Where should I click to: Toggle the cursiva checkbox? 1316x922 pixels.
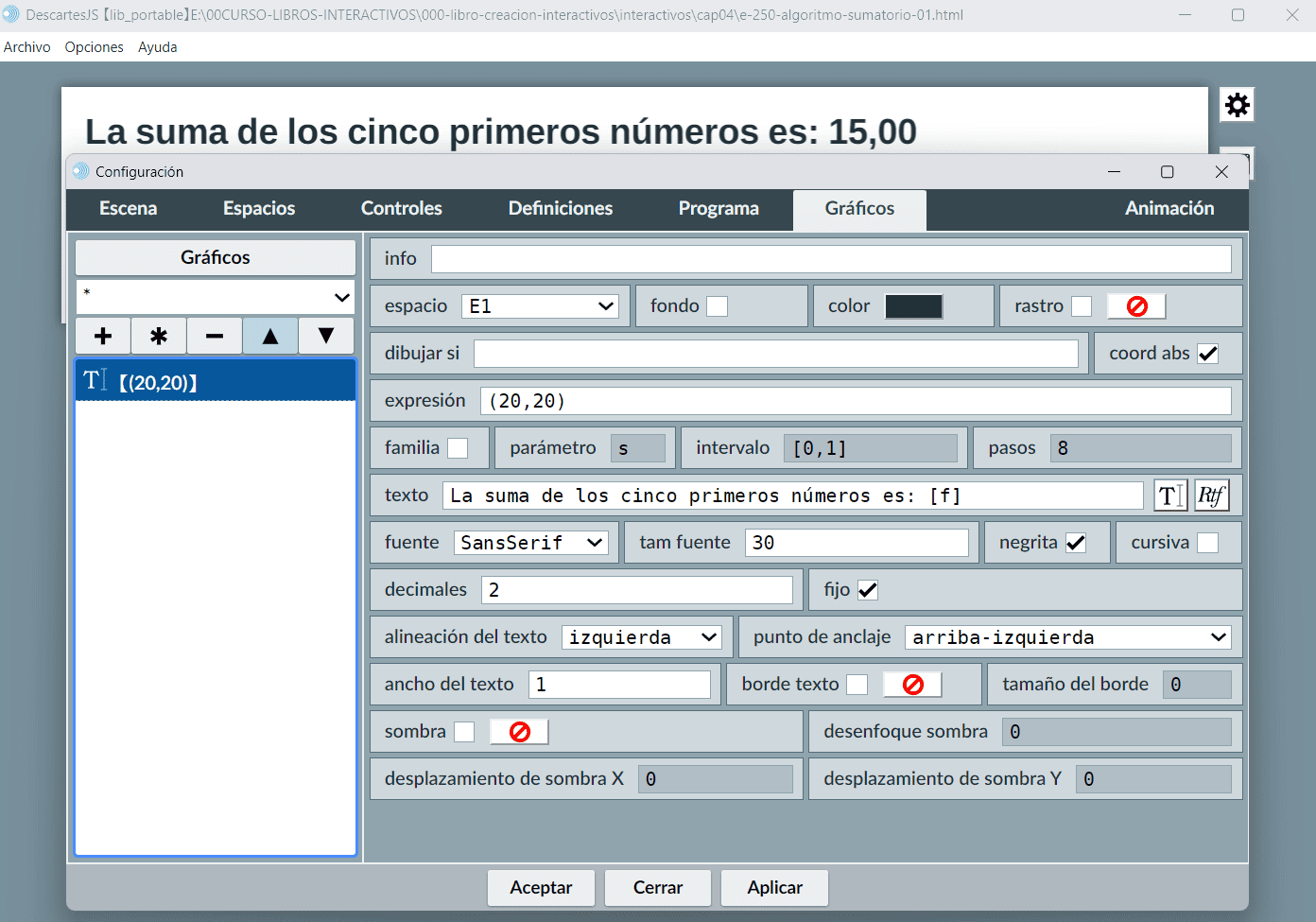point(1207,543)
